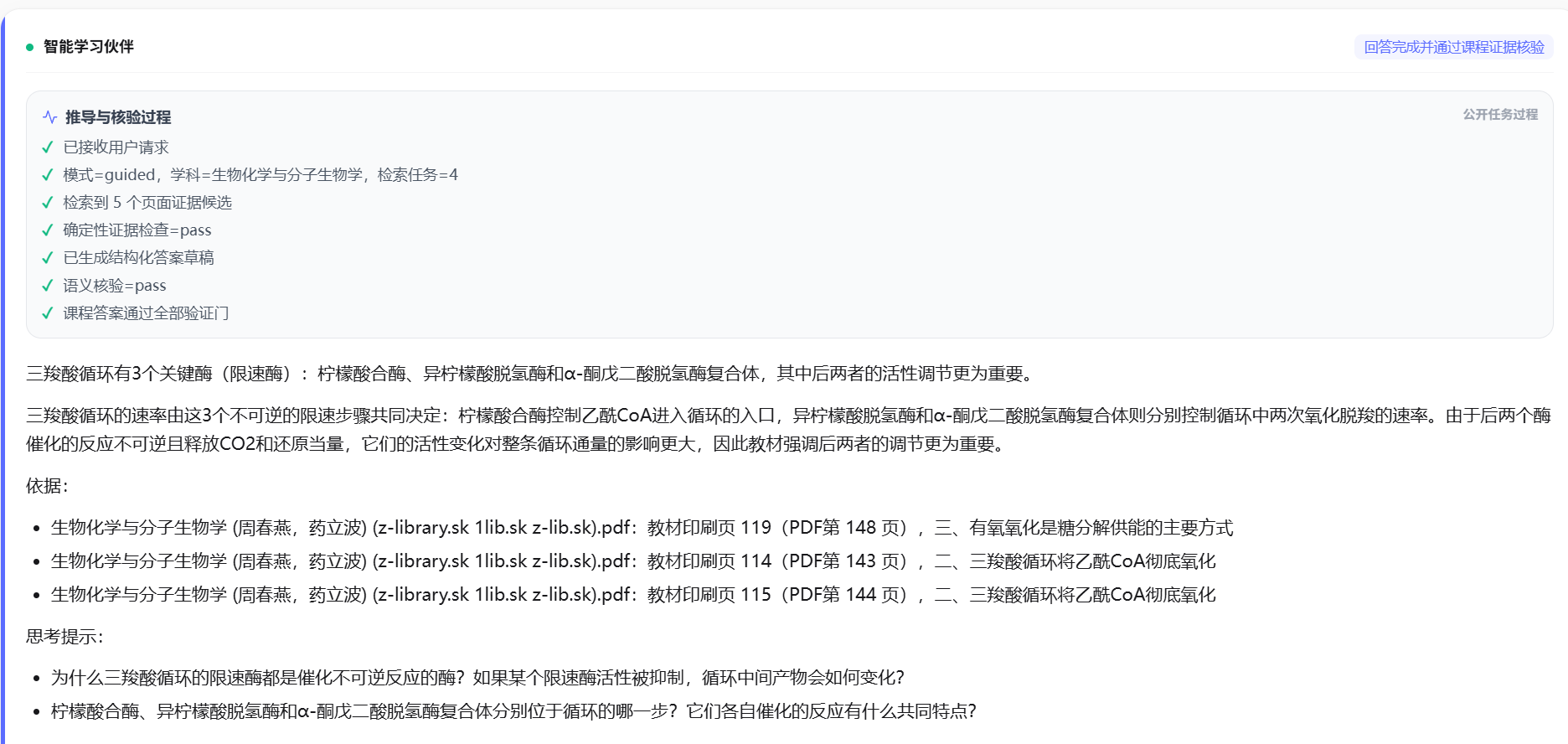Click the green status dot beside 智能学习伙伴
Image resolution: width=1568 pixels, height=744 pixels.
[x=30, y=47]
